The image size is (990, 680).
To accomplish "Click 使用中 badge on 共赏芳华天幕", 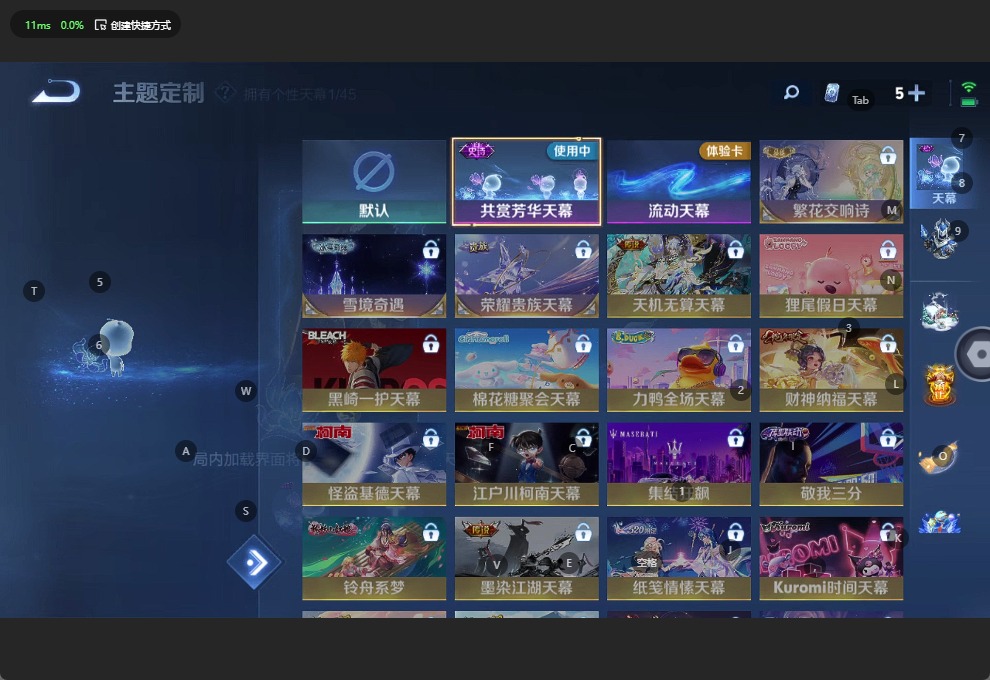I will click(x=571, y=151).
